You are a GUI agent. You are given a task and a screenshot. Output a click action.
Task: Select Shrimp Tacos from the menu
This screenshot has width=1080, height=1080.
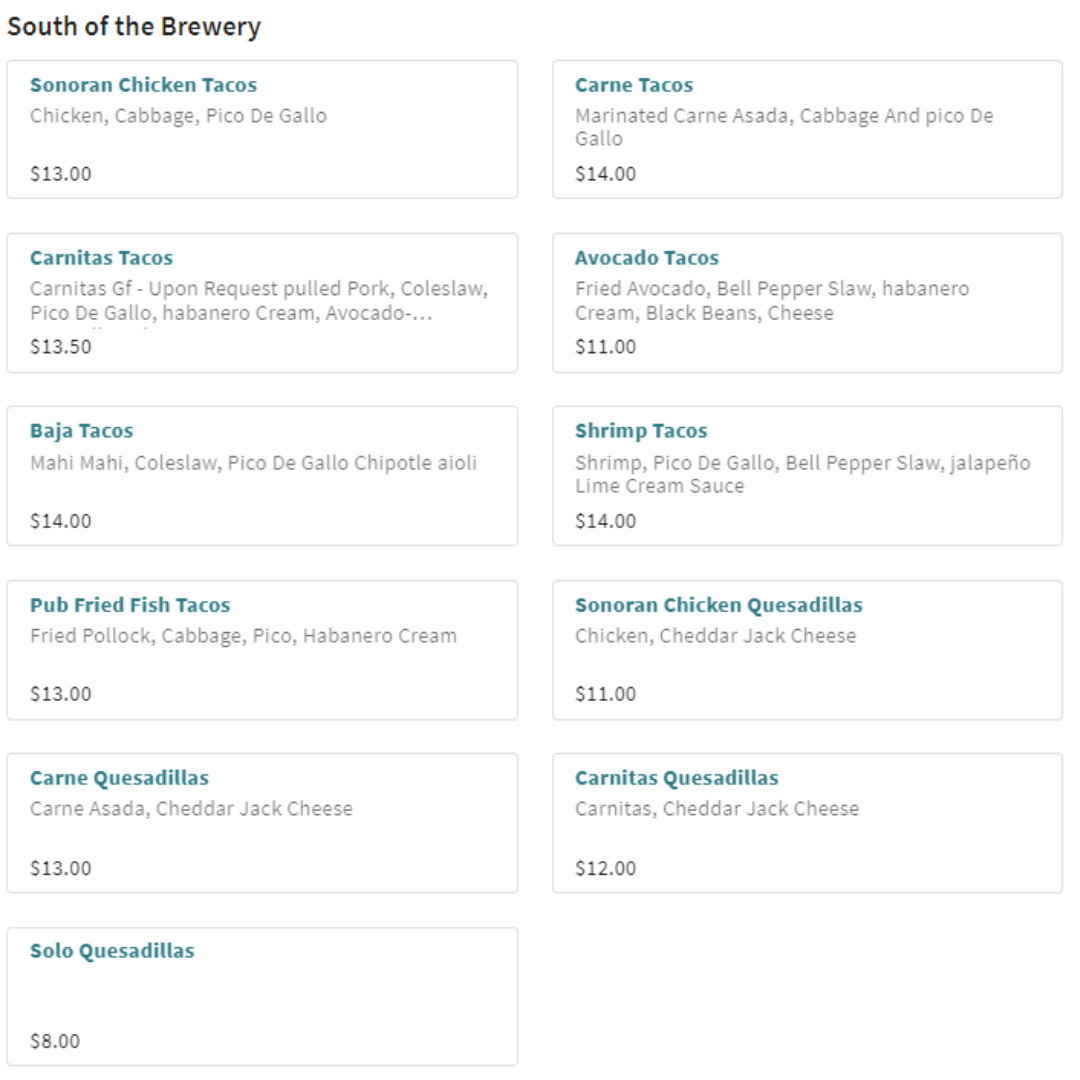(x=641, y=431)
